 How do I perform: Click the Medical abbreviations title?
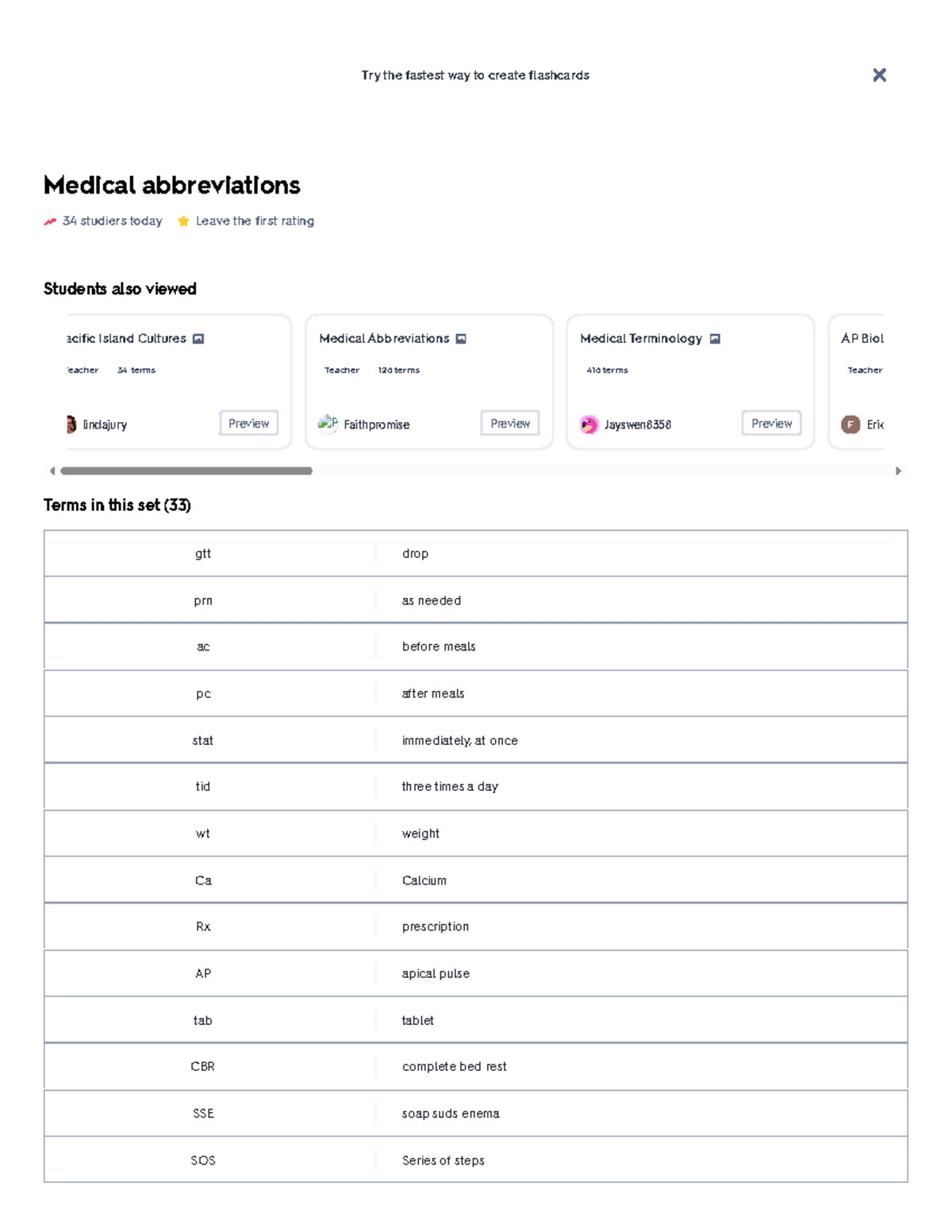point(171,186)
